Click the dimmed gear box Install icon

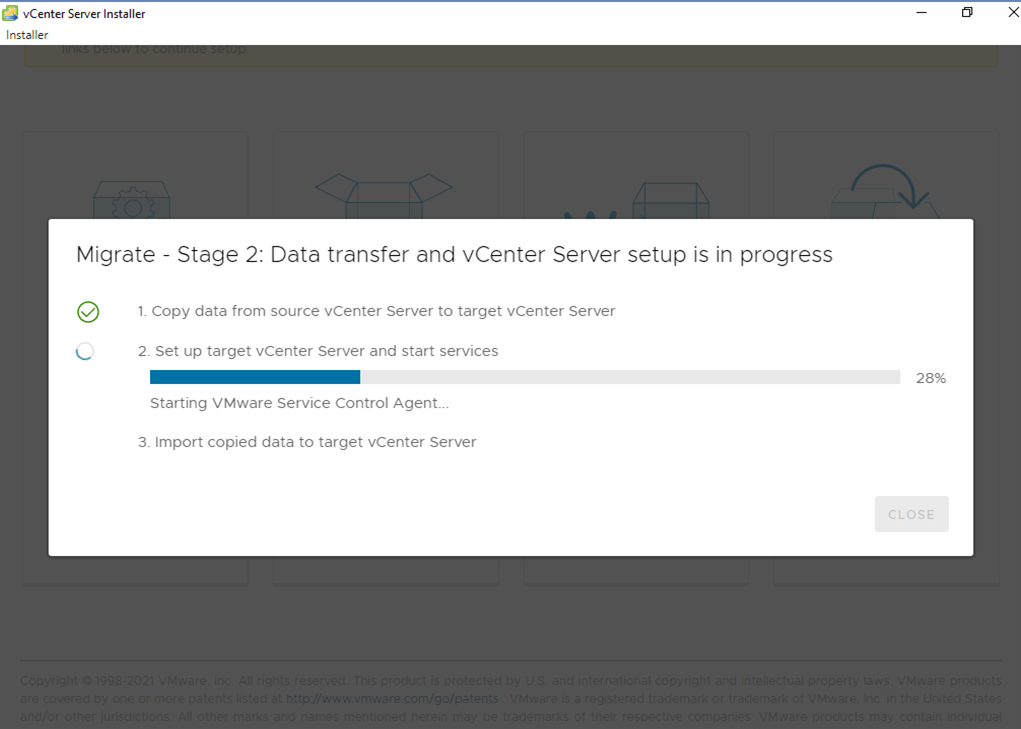(x=132, y=200)
